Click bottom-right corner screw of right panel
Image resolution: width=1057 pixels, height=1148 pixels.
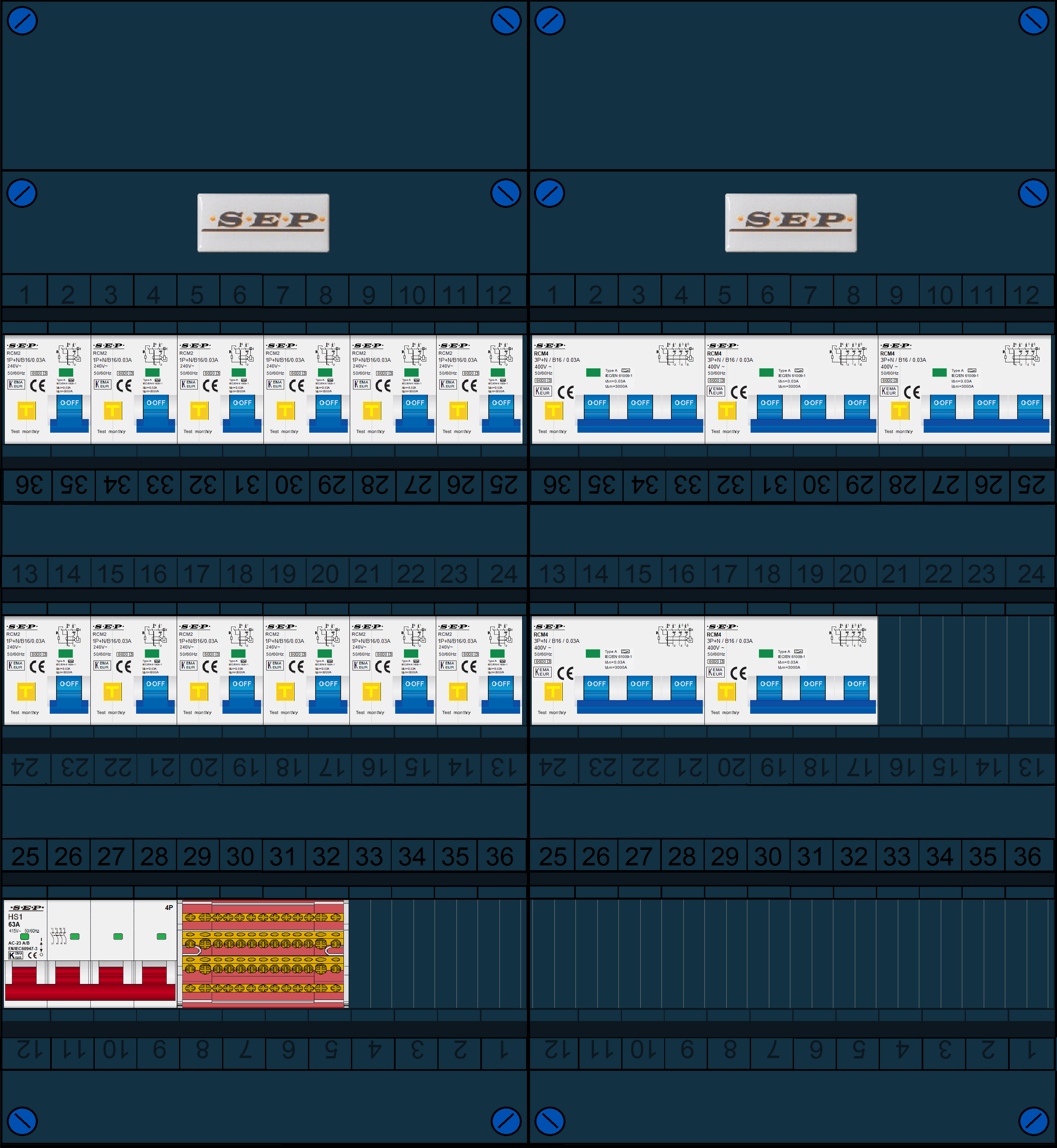[1034, 1121]
